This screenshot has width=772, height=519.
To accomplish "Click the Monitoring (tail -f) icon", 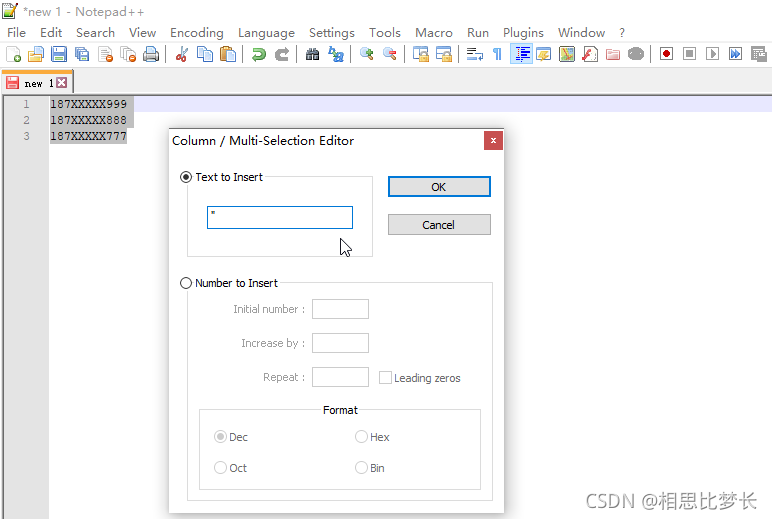I will 636,54.
